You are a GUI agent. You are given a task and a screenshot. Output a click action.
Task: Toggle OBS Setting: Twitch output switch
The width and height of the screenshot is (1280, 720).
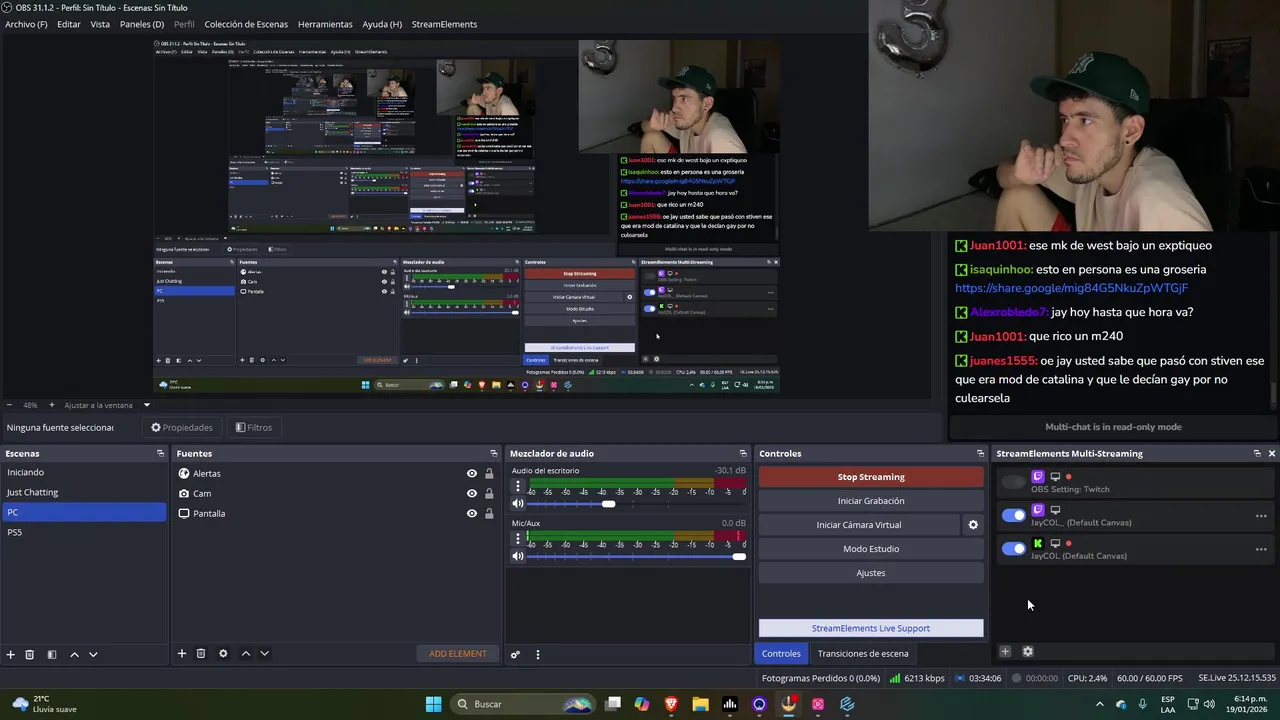pyautogui.click(x=1014, y=482)
